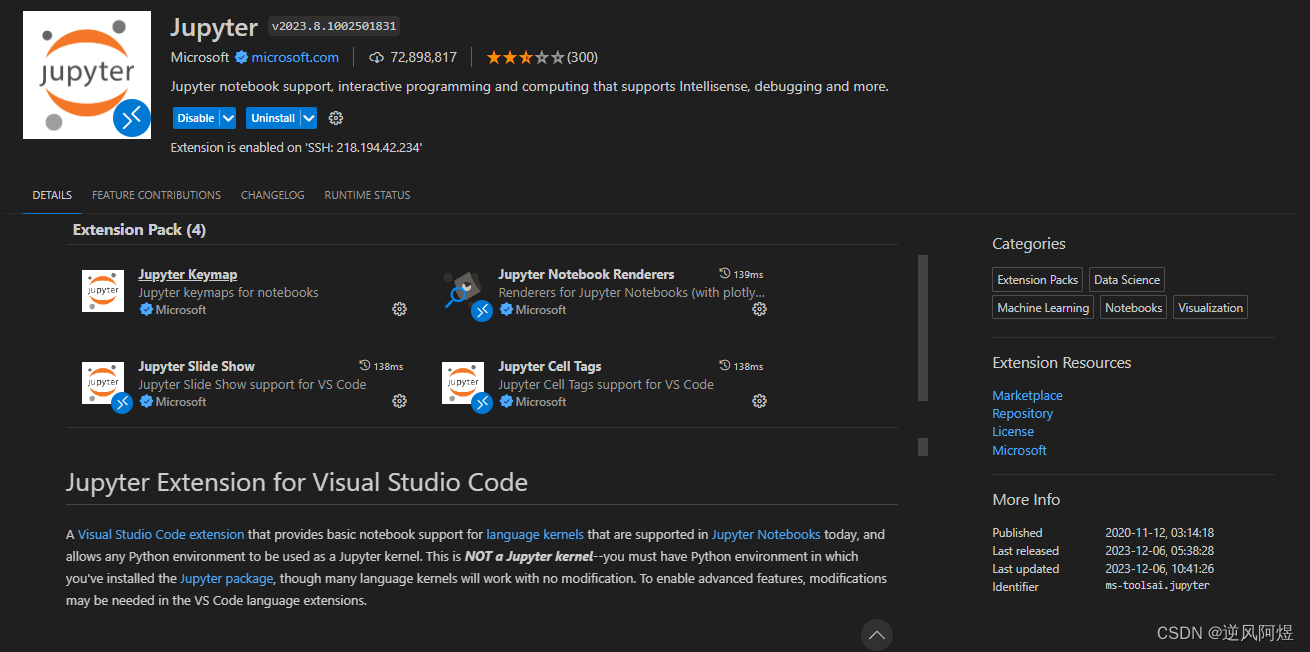1310x652 pixels.
Task: Expand the Uninstall button dropdown arrow
Action: pos(308,118)
